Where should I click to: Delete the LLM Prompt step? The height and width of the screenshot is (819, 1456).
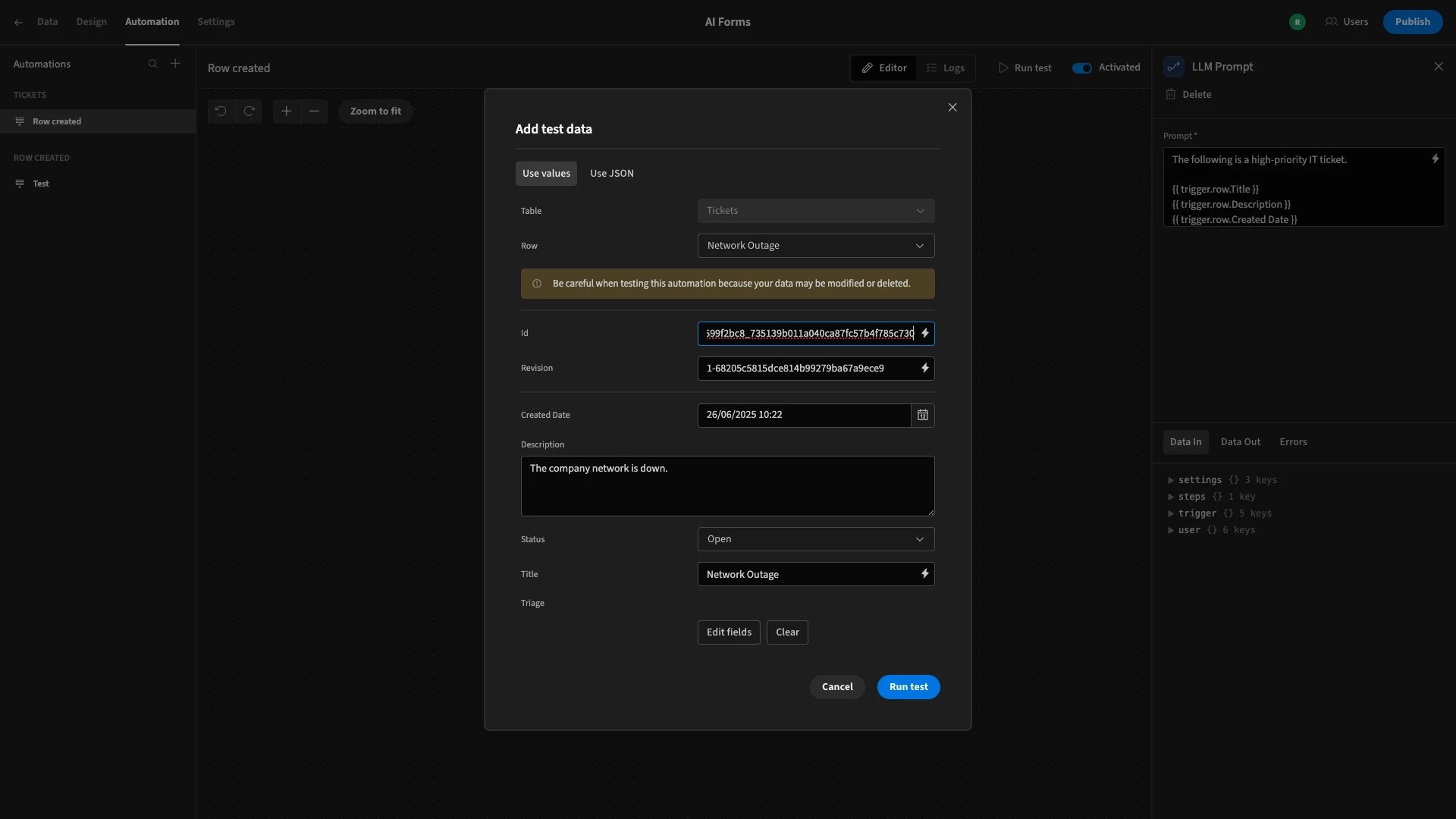click(1189, 95)
